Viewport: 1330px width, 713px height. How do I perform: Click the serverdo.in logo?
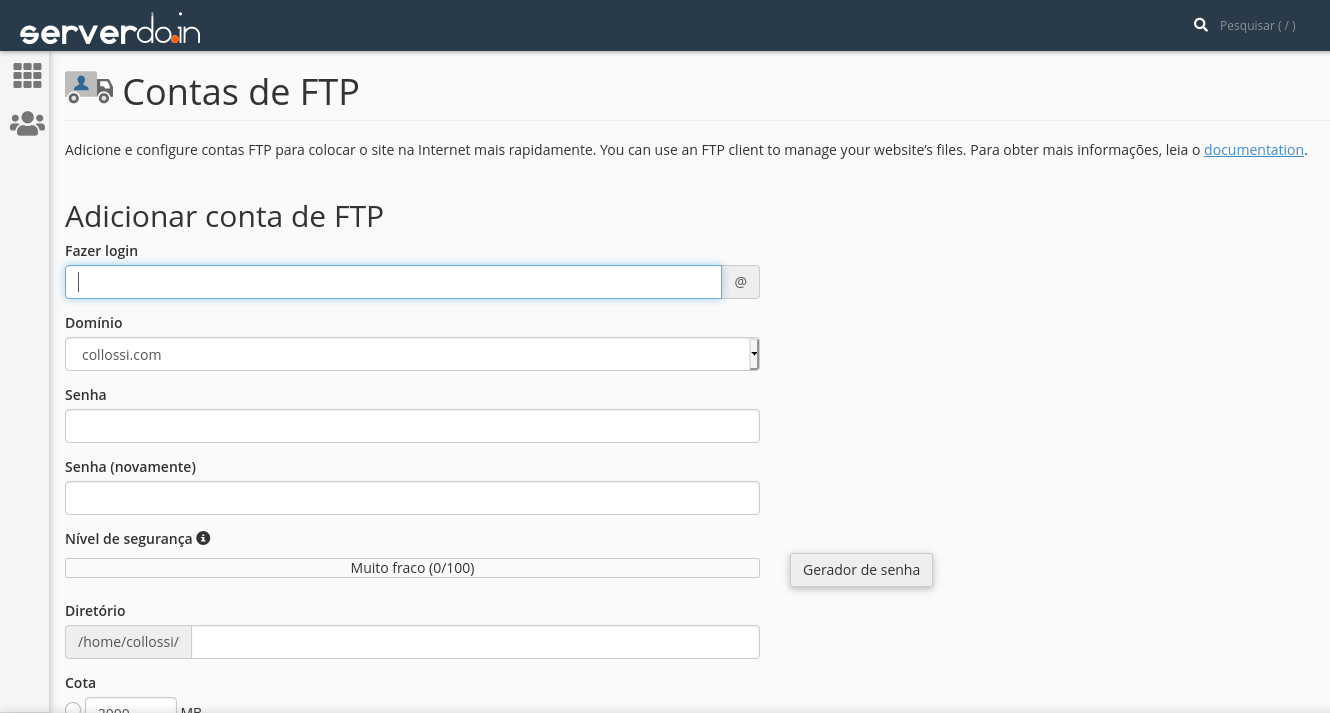[110, 30]
